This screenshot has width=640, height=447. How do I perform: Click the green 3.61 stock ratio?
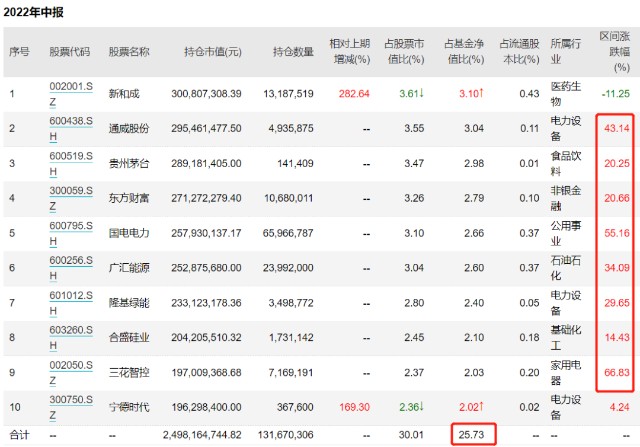tap(411, 94)
